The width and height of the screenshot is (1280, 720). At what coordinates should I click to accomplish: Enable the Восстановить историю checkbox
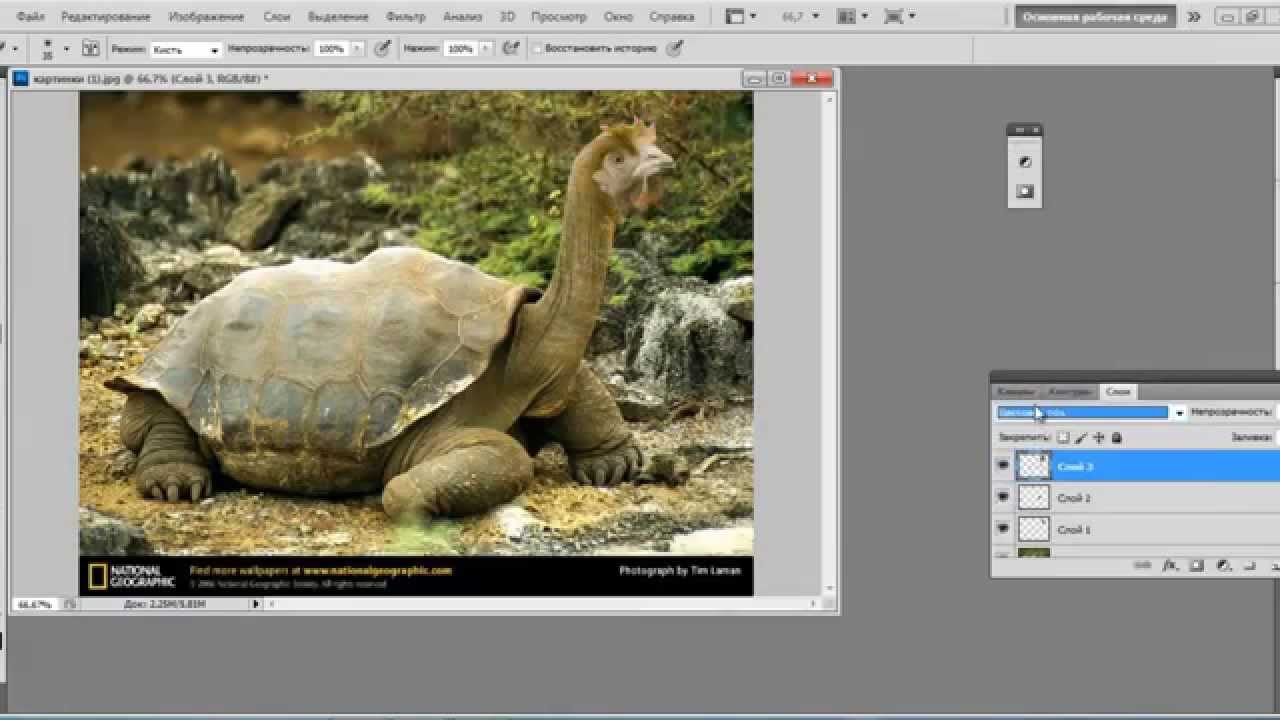pyautogui.click(x=538, y=49)
